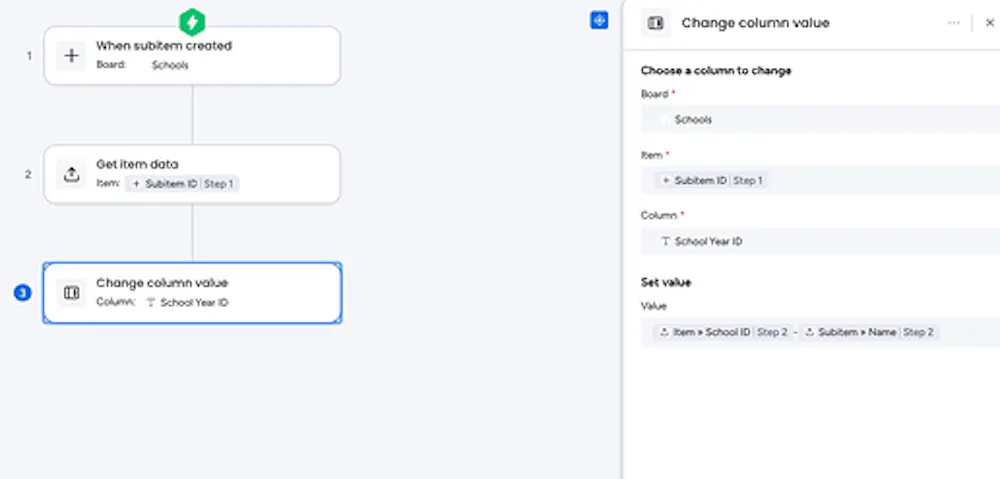The height and width of the screenshot is (479, 1000).
Task: Click the blue target icon beside the panel
Action: 599,20
